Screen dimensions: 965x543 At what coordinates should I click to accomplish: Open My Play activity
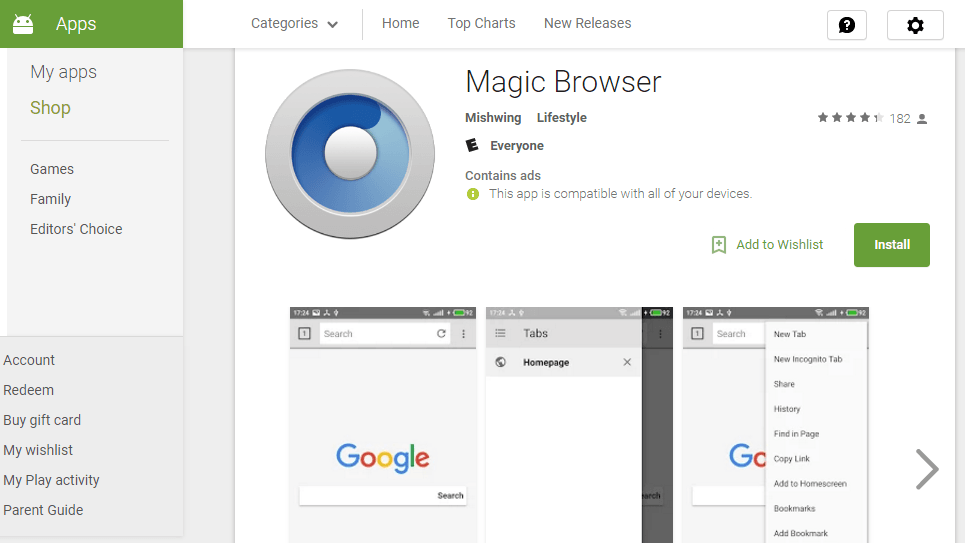[51, 480]
